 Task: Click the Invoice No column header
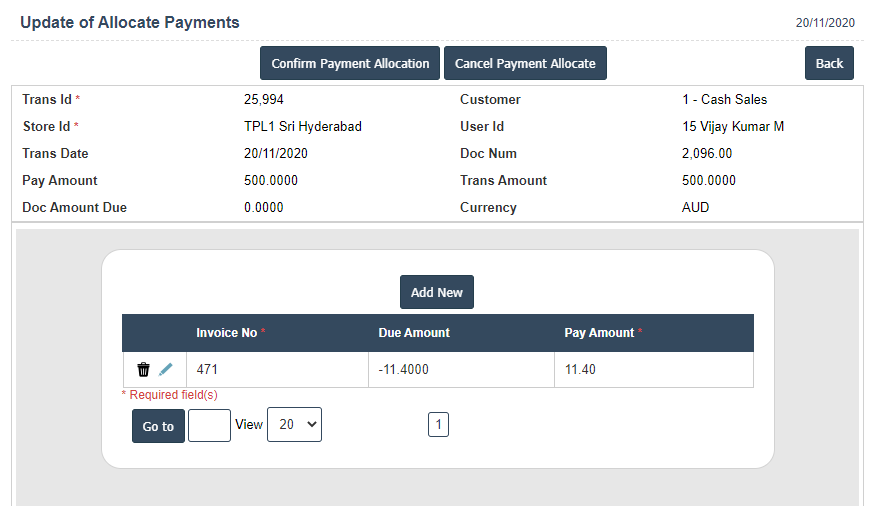coord(227,333)
